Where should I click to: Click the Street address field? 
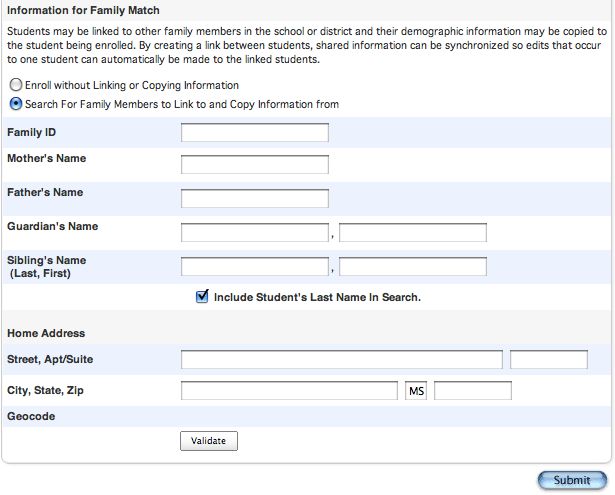point(342,360)
